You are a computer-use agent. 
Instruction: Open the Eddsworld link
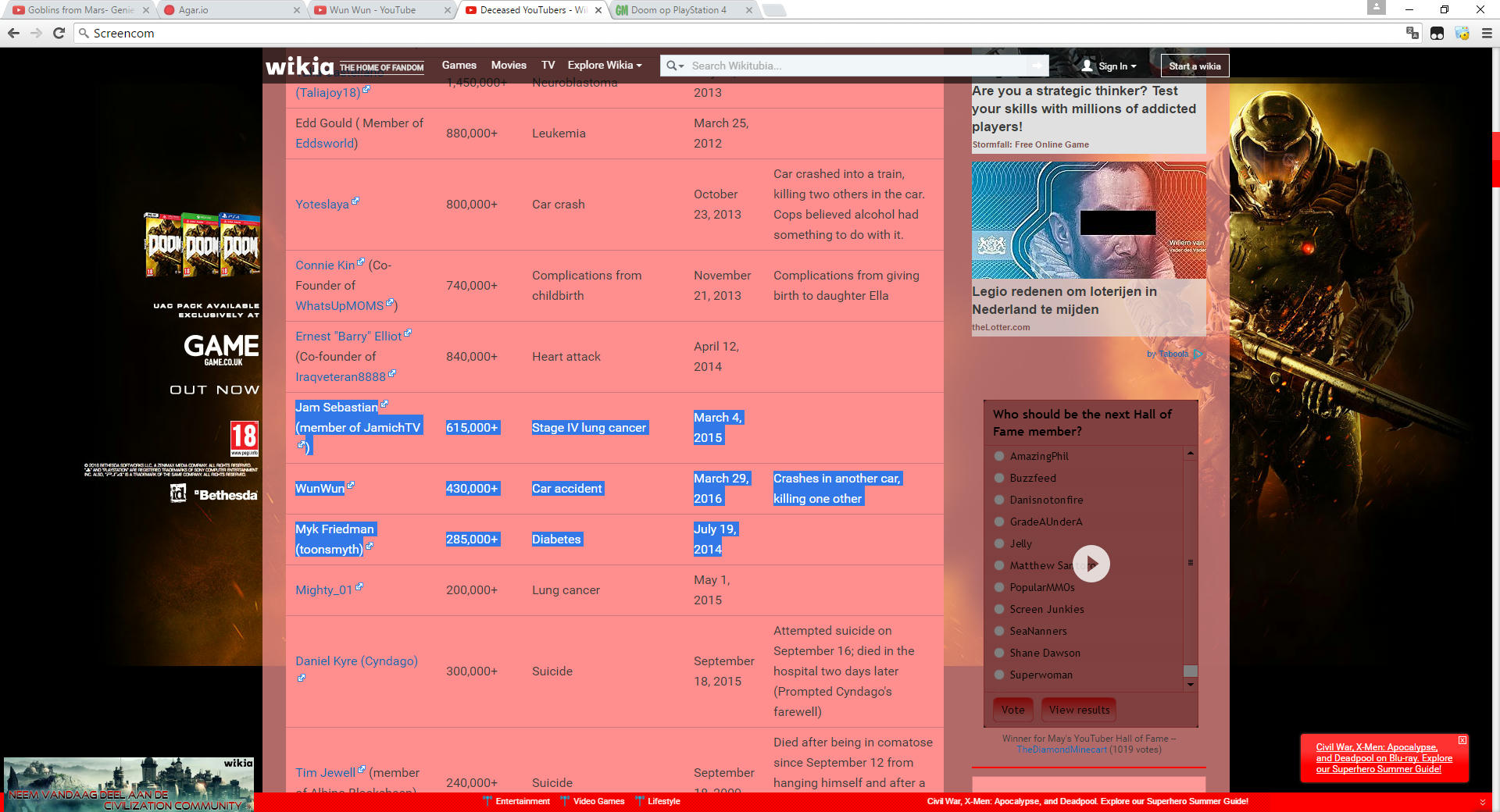tap(324, 144)
